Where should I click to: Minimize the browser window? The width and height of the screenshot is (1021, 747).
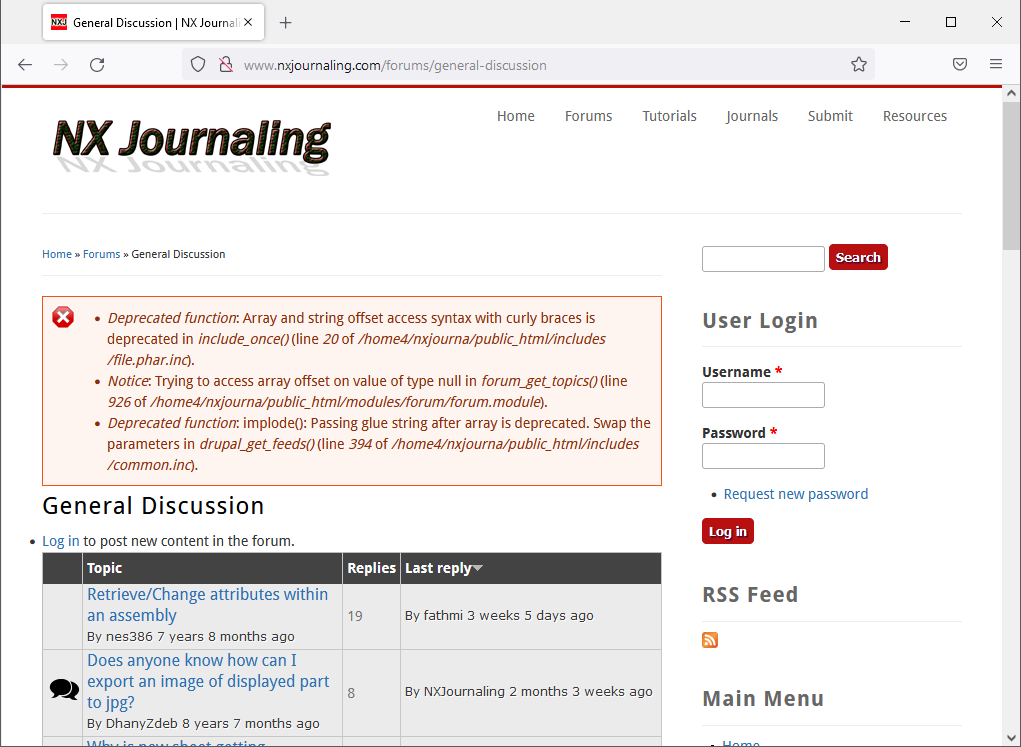coord(905,22)
